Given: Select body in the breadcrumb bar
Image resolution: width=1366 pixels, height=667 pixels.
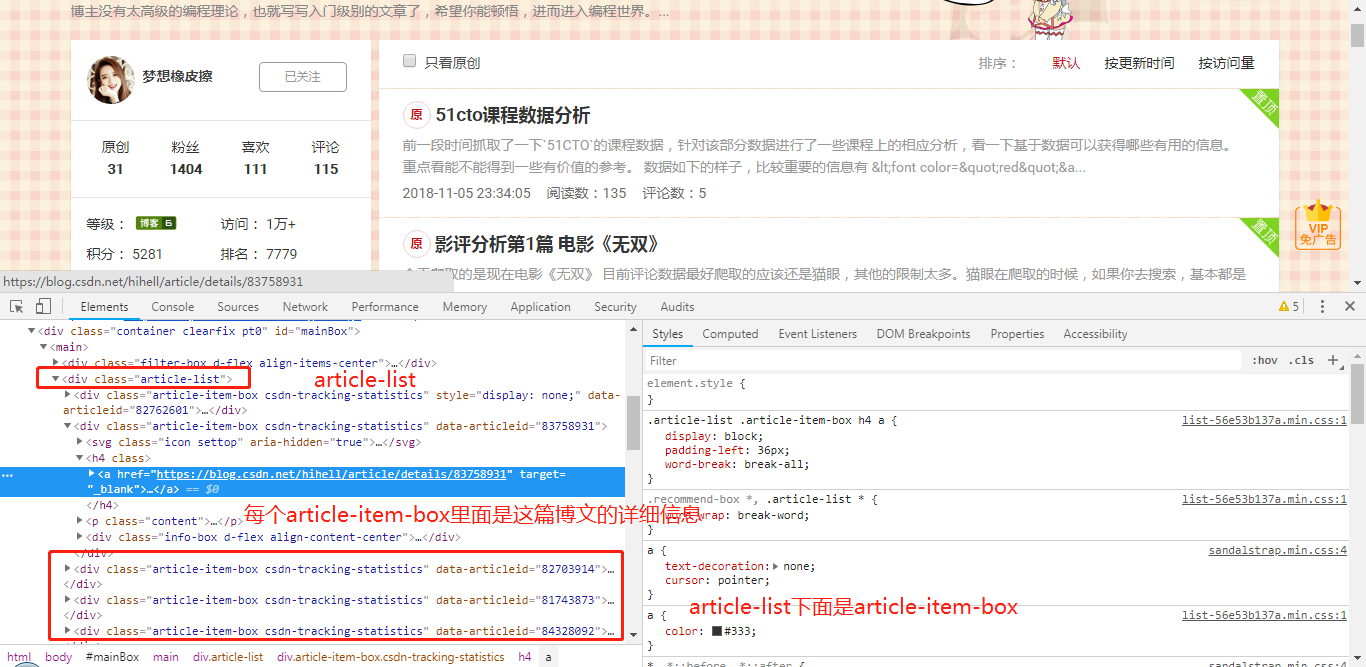Looking at the screenshot, I should point(59,657).
